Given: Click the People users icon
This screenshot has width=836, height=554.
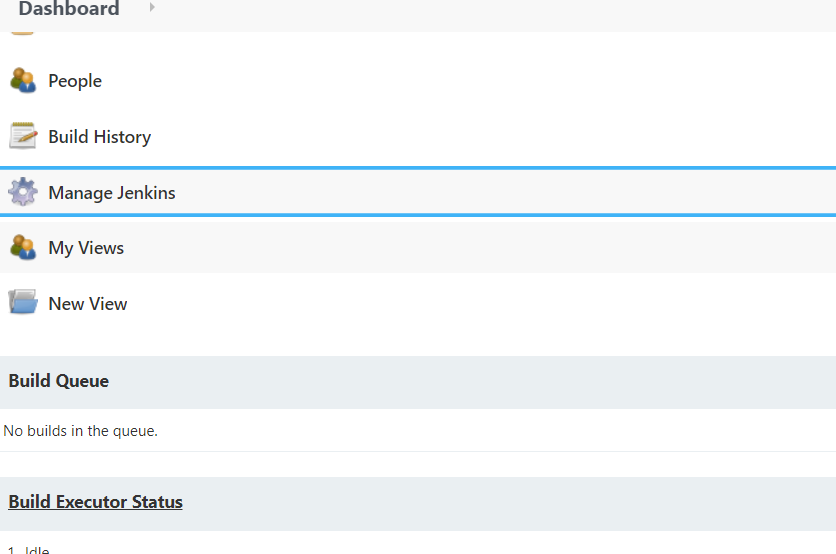Looking at the screenshot, I should [x=23, y=81].
